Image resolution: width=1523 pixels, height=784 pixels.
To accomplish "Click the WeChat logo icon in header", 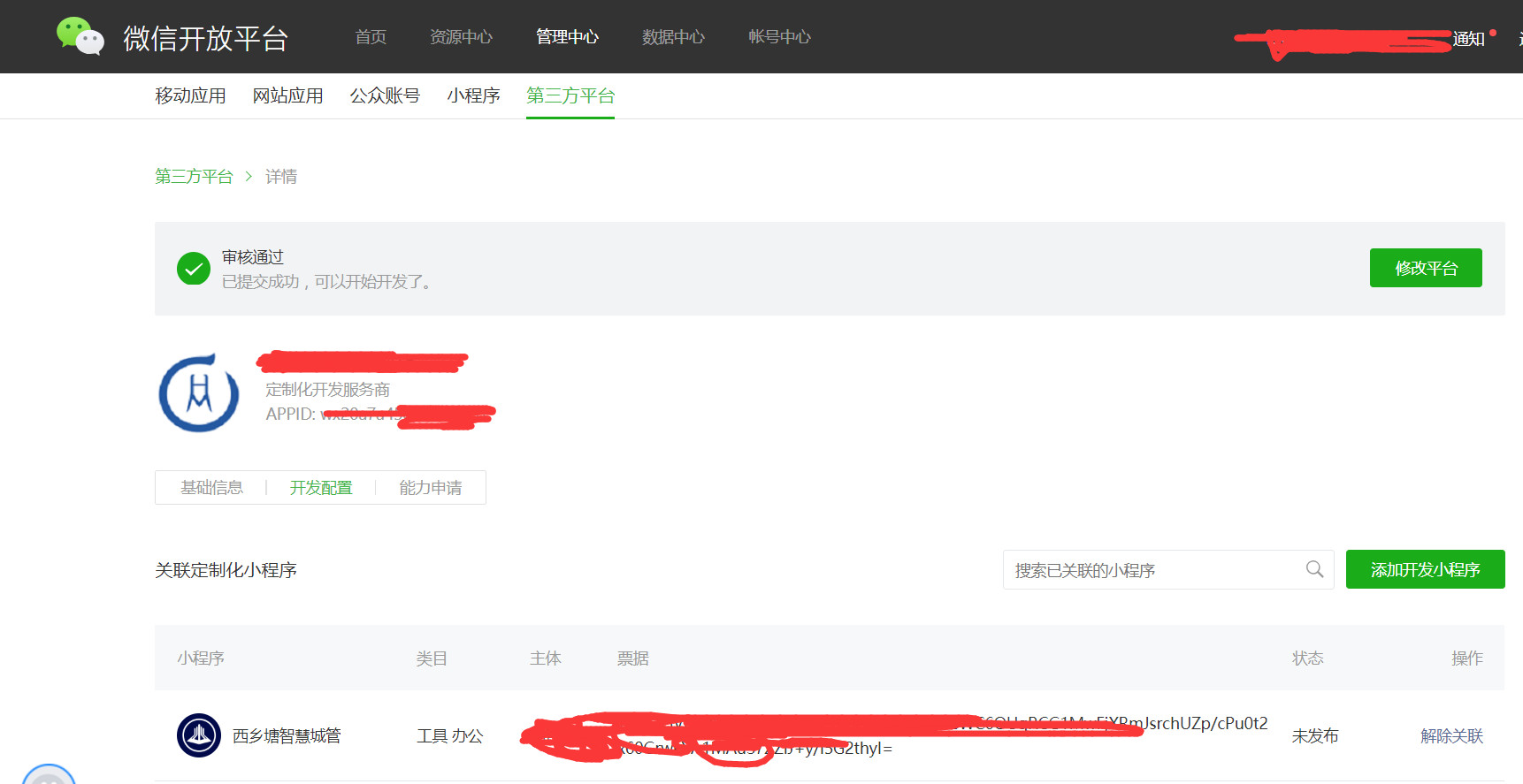I will (80, 37).
